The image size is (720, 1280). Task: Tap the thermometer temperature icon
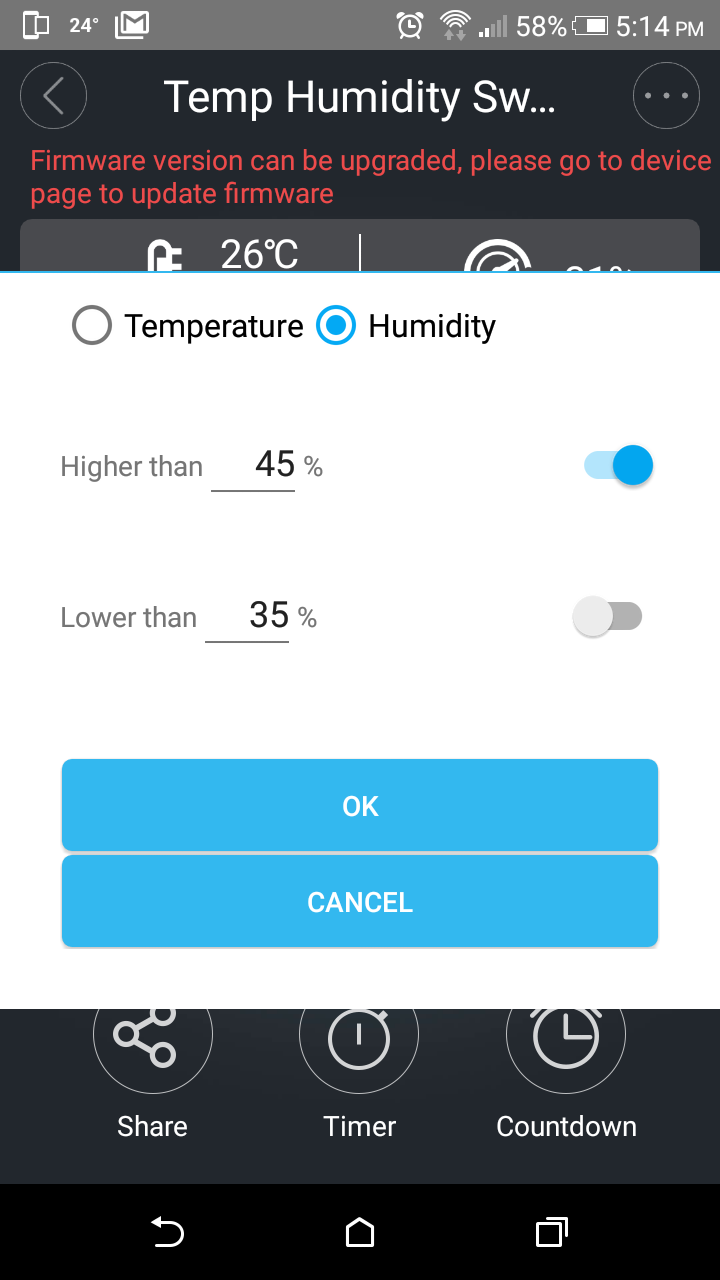click(x=164, y=255)
